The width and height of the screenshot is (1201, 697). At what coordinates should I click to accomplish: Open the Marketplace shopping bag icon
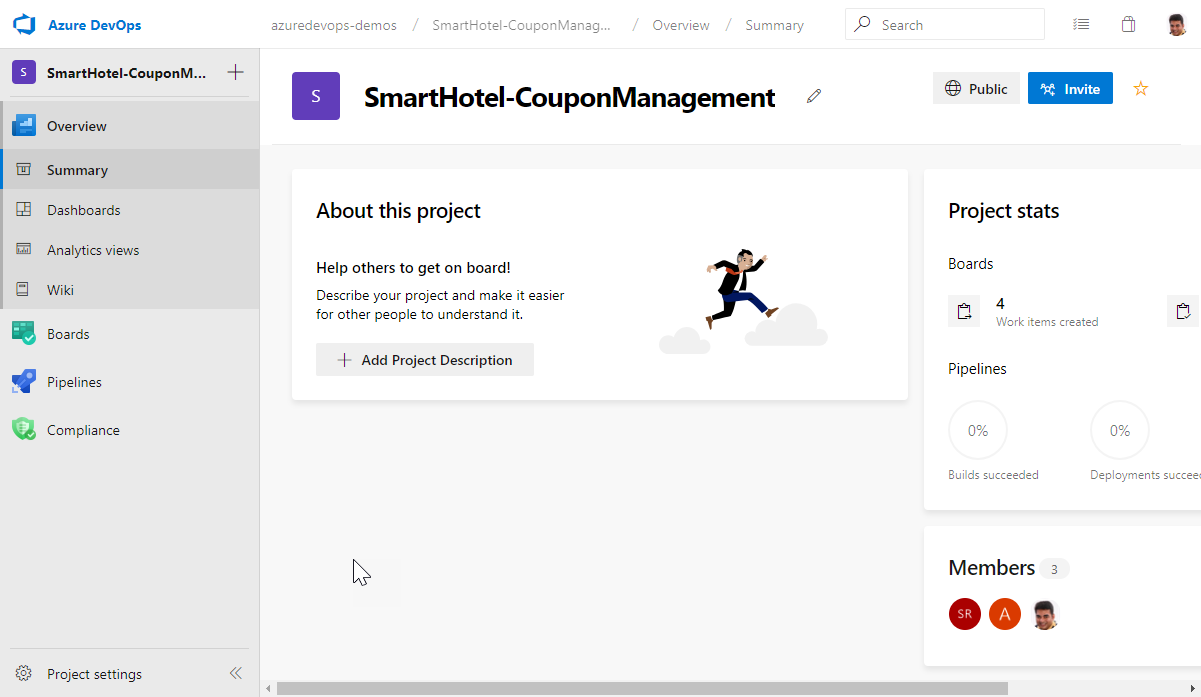coord(1128,25)
